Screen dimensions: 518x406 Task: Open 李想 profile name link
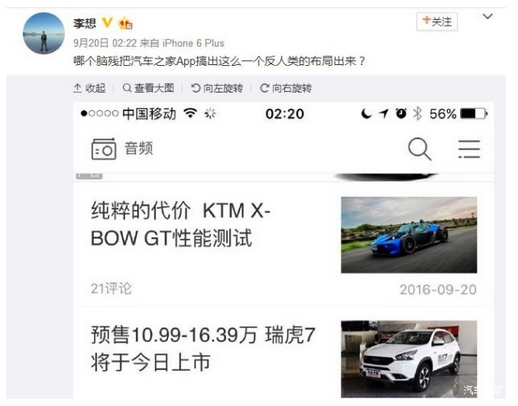click(x=85, y=23)
